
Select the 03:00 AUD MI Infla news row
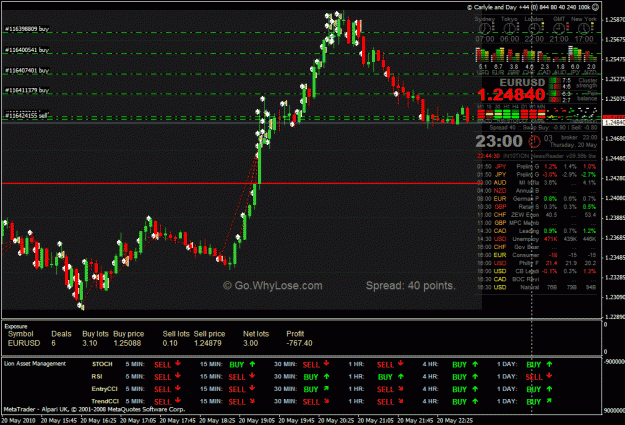coord(537,183)
